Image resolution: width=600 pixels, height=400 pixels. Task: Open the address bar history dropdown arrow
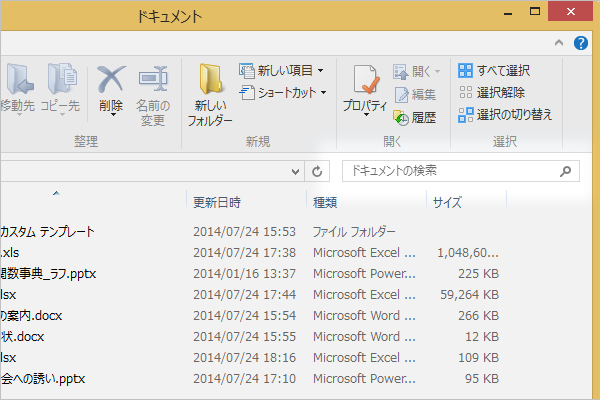pyautogui.click(x=295, y=171)
